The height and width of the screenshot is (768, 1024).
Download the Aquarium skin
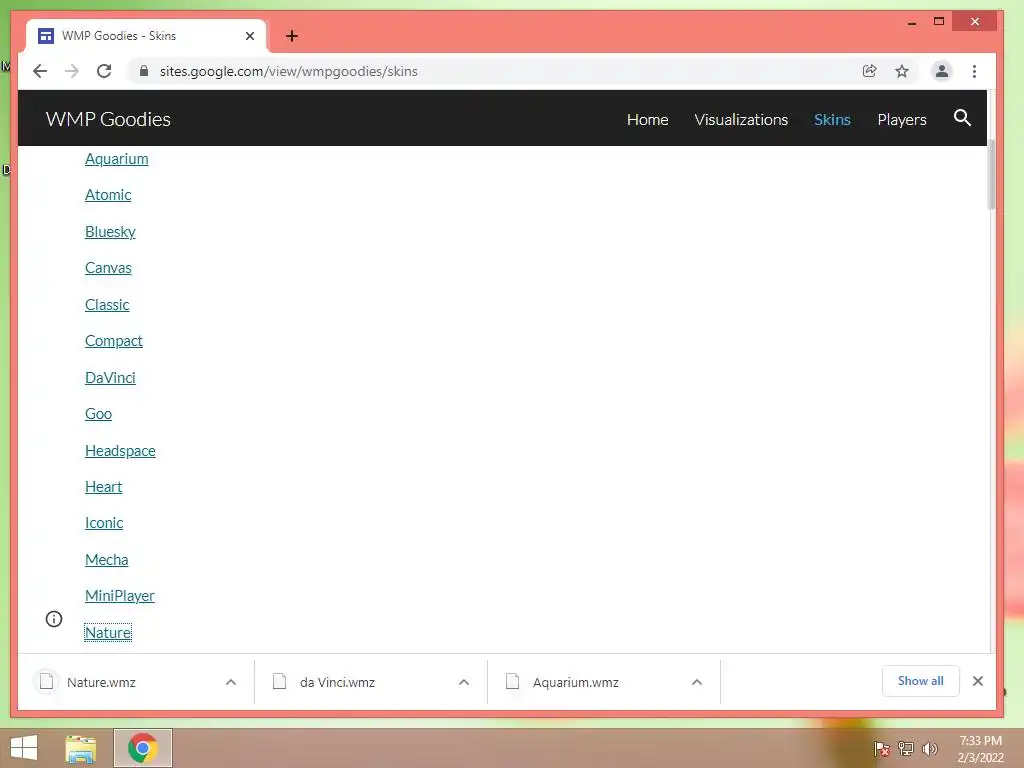(x=116, y=159)
